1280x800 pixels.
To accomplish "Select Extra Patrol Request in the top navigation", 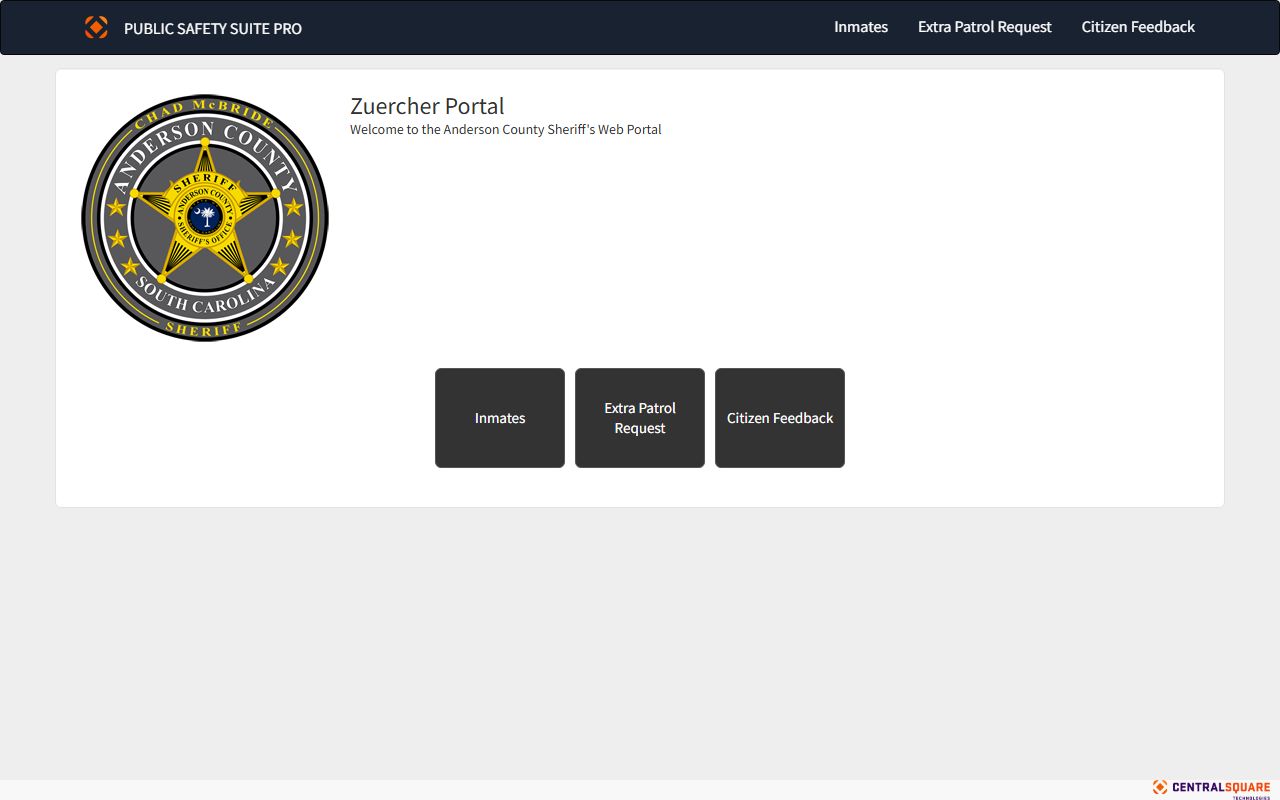I will [985, 27].
